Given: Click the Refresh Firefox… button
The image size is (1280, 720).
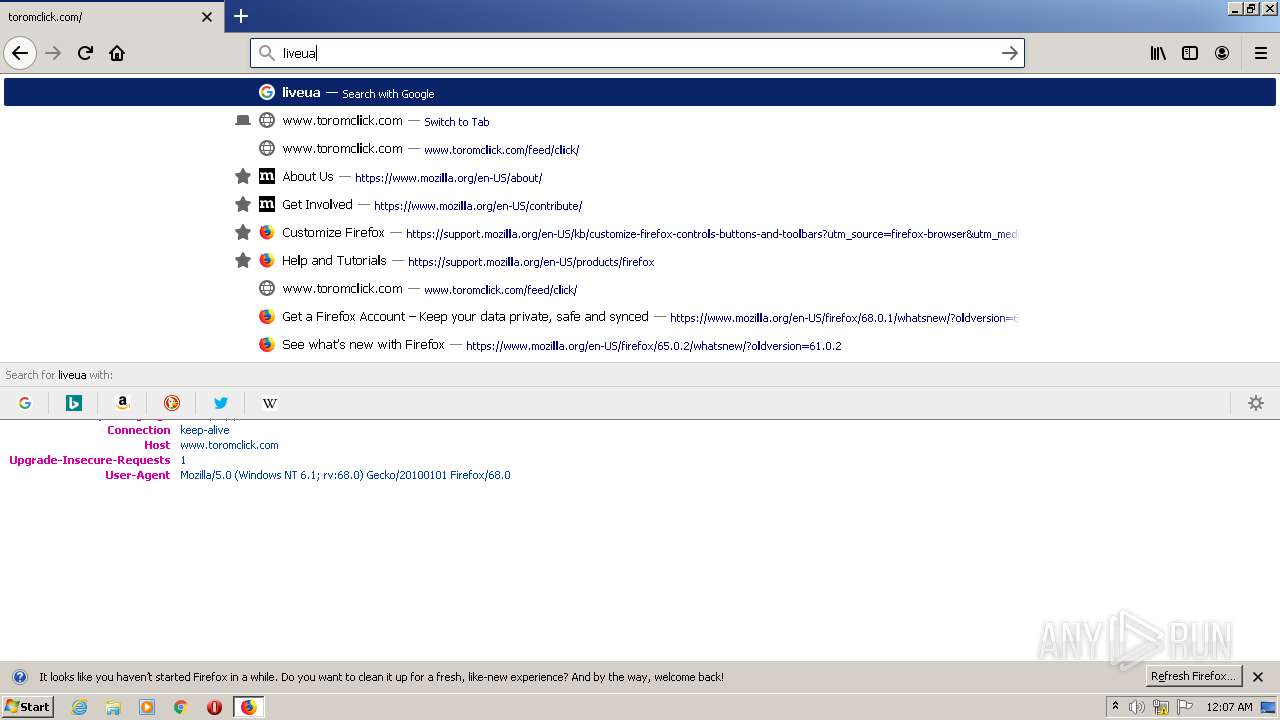Looking at the screenshot, I should [1193, 676].
